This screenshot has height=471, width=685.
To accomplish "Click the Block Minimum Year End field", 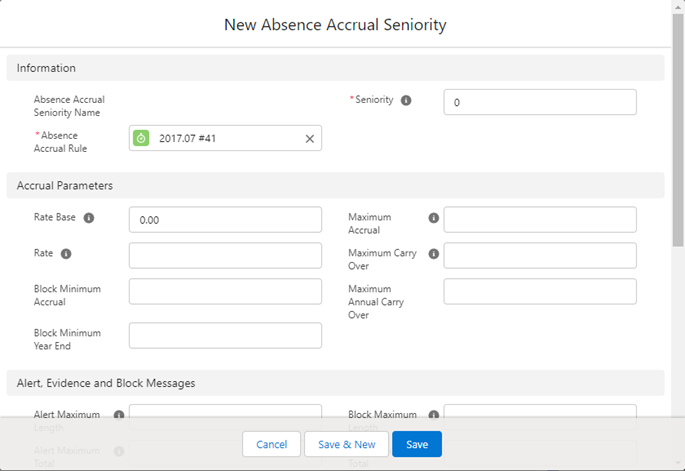I will [x=225, y=336].
